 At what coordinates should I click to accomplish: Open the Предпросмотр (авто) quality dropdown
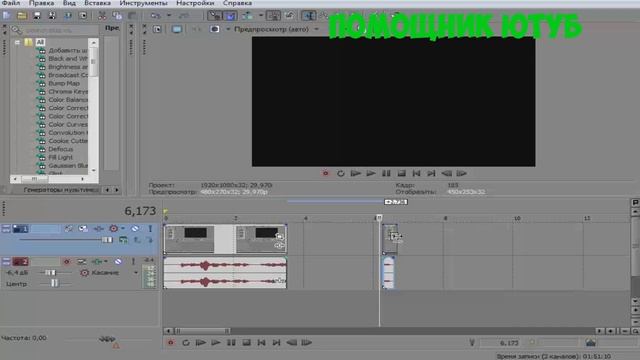click(276, 29)
